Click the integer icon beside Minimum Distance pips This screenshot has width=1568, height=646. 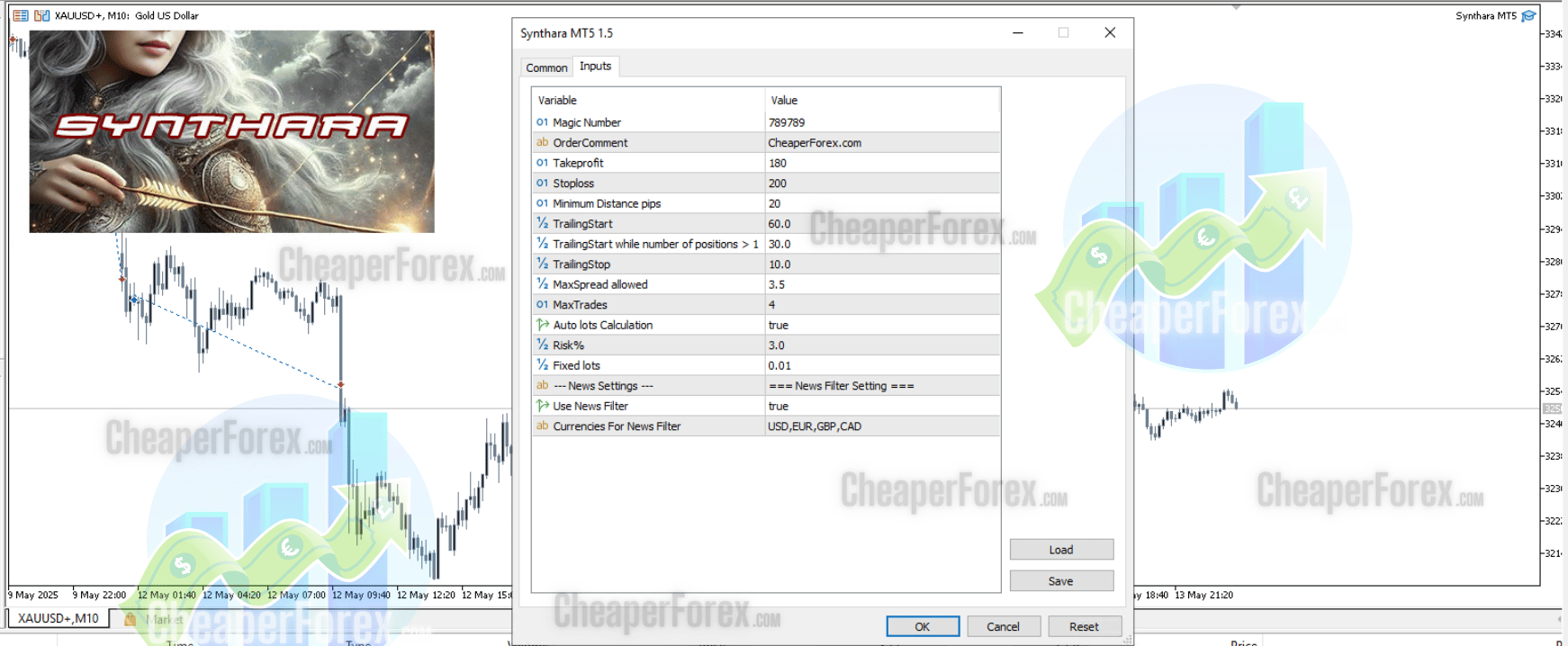pyautogui.click(x=542, y=203)
